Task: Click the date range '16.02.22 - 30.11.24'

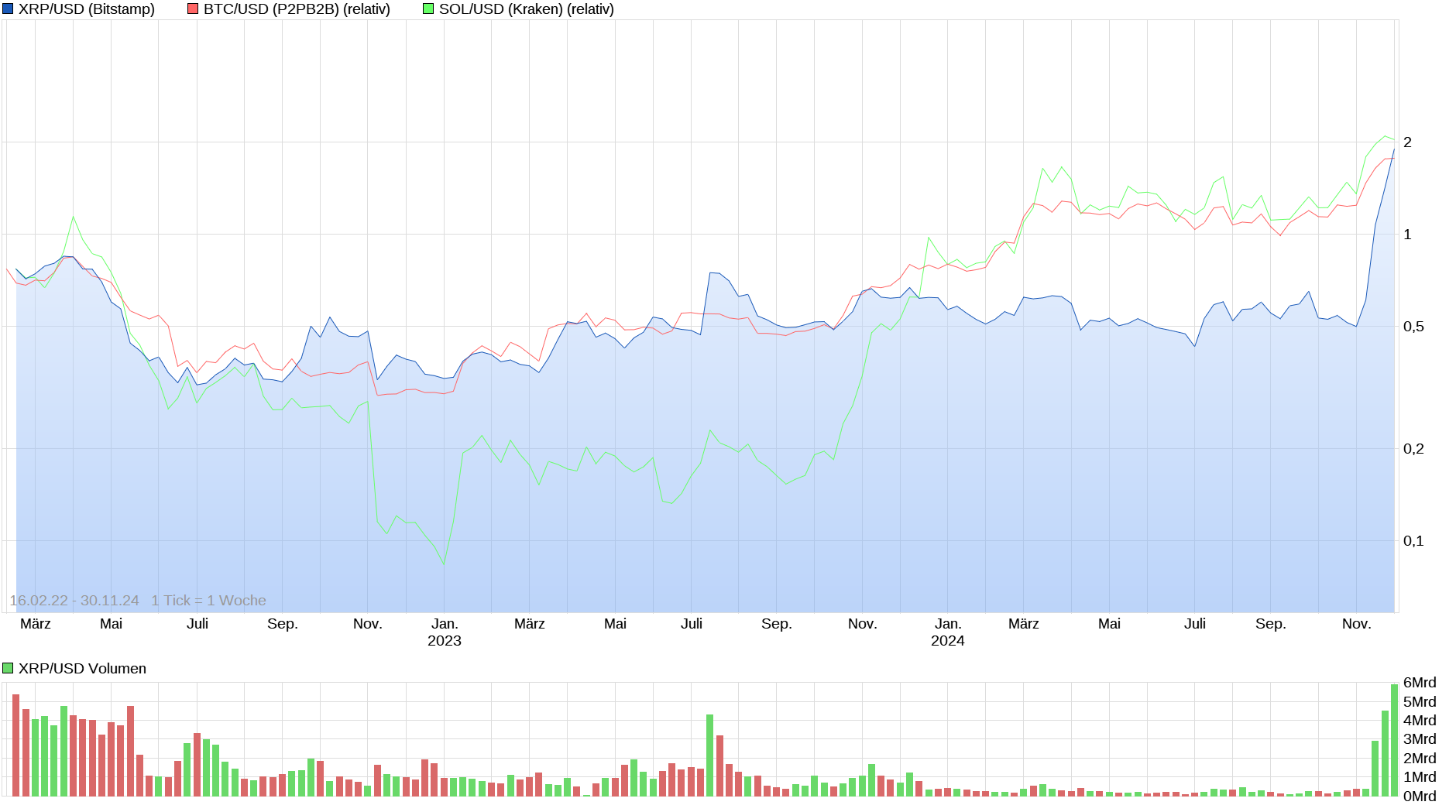Action: 74,601
